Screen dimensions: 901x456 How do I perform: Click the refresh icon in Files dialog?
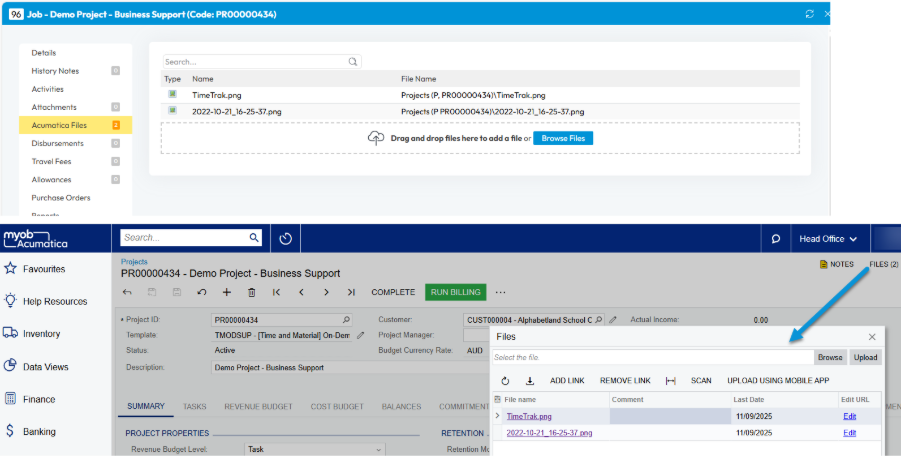(505, 381)
